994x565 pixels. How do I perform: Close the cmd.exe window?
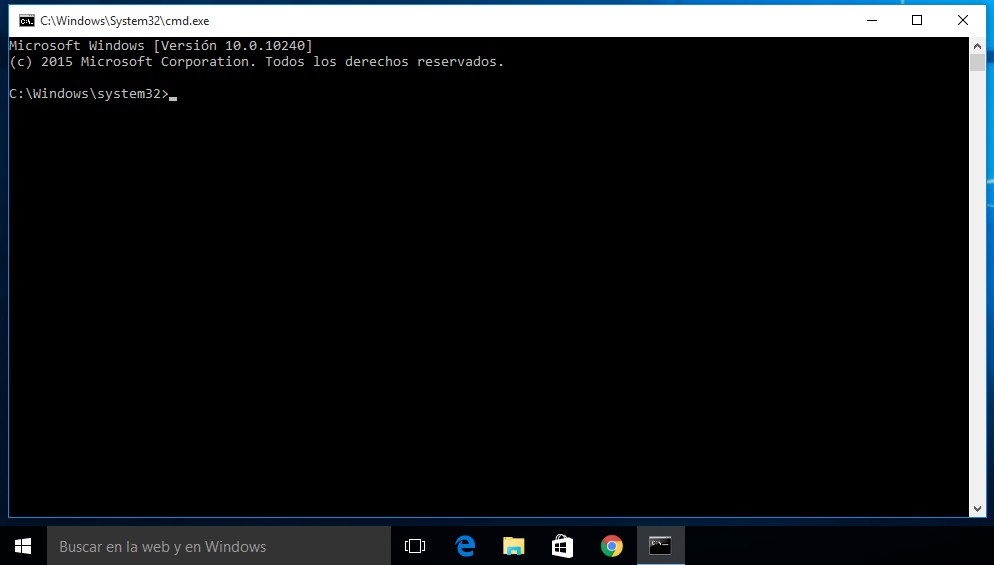pos(963,20)
